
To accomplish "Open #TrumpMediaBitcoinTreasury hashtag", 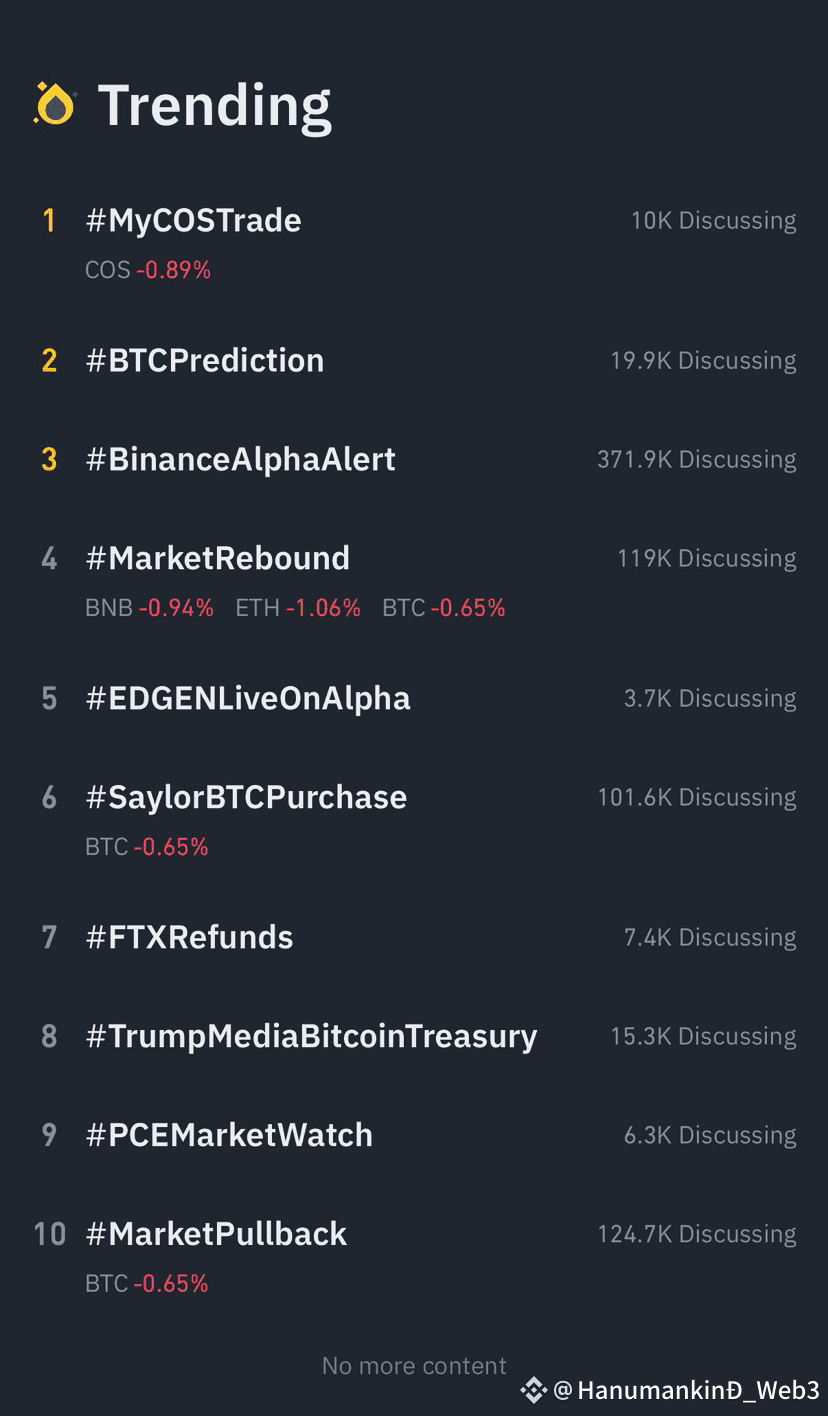I will (x=312, y=1036).
